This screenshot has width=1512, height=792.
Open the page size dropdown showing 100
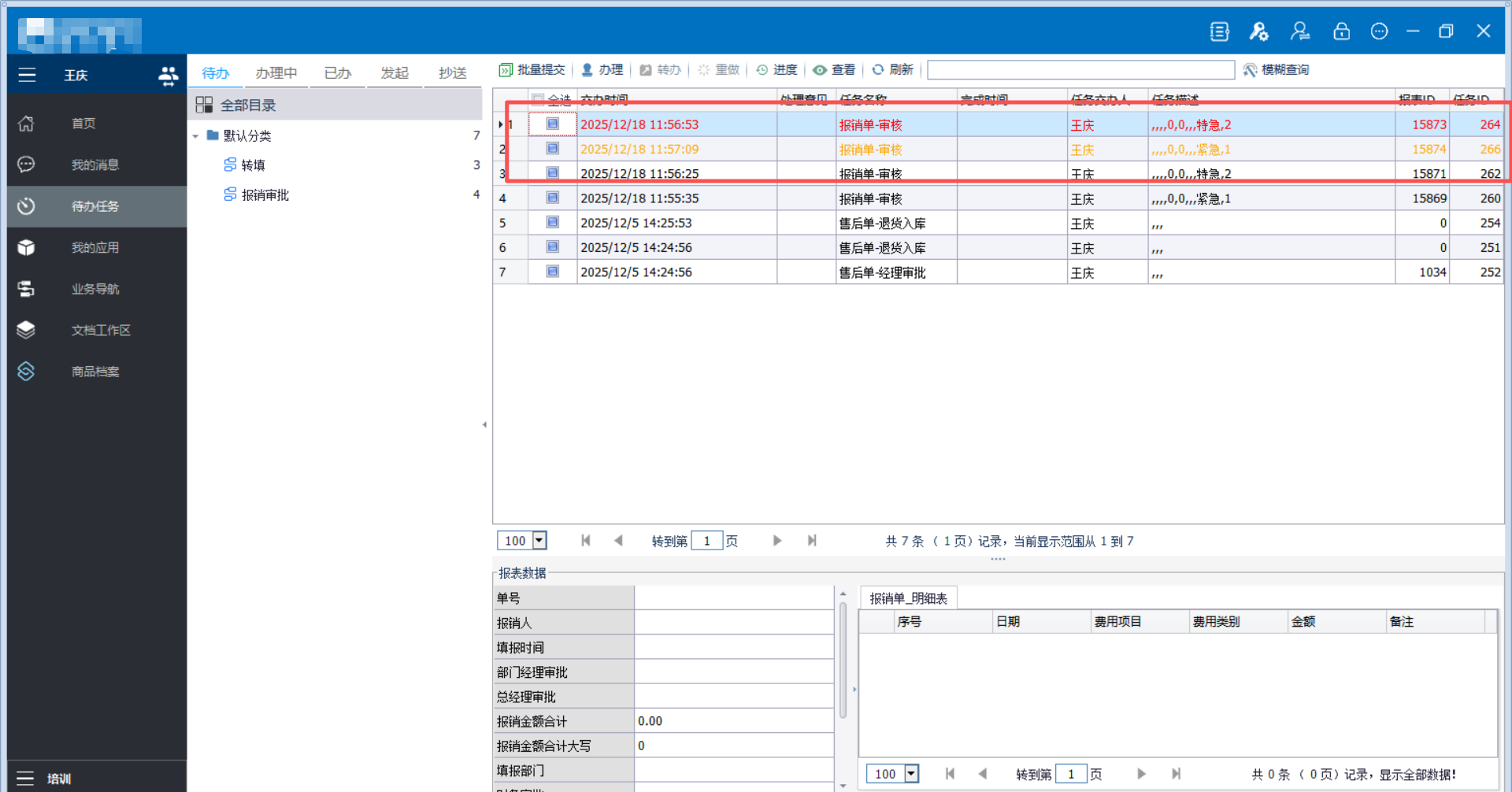pyautogui.click(x=539, y=541)
